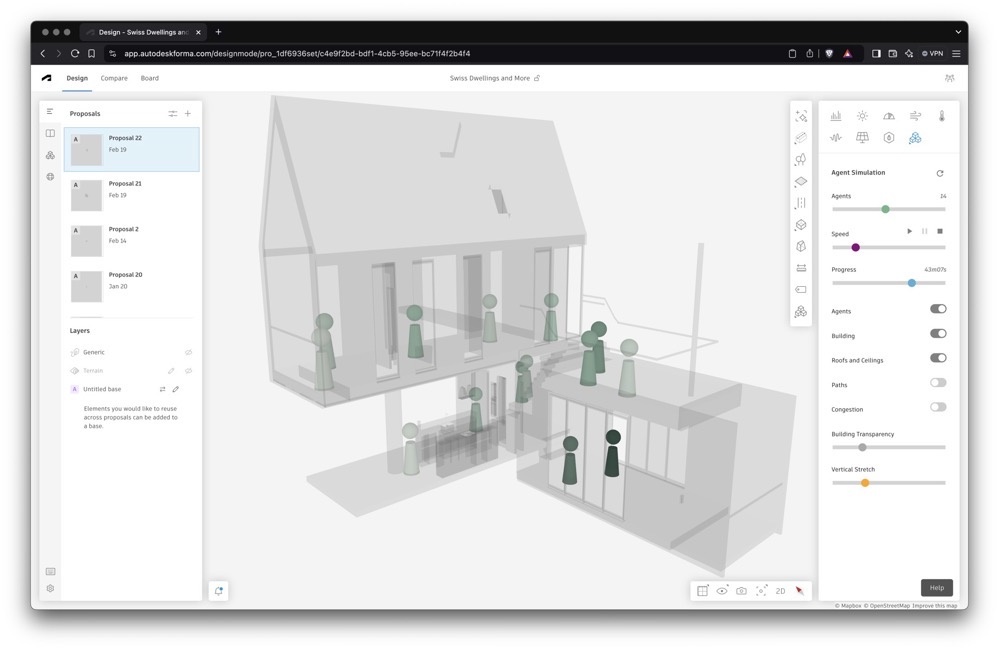Screen dimensions: 999x650
Task: Select the Solar panel analysis icon
Action: coord(862,138)
